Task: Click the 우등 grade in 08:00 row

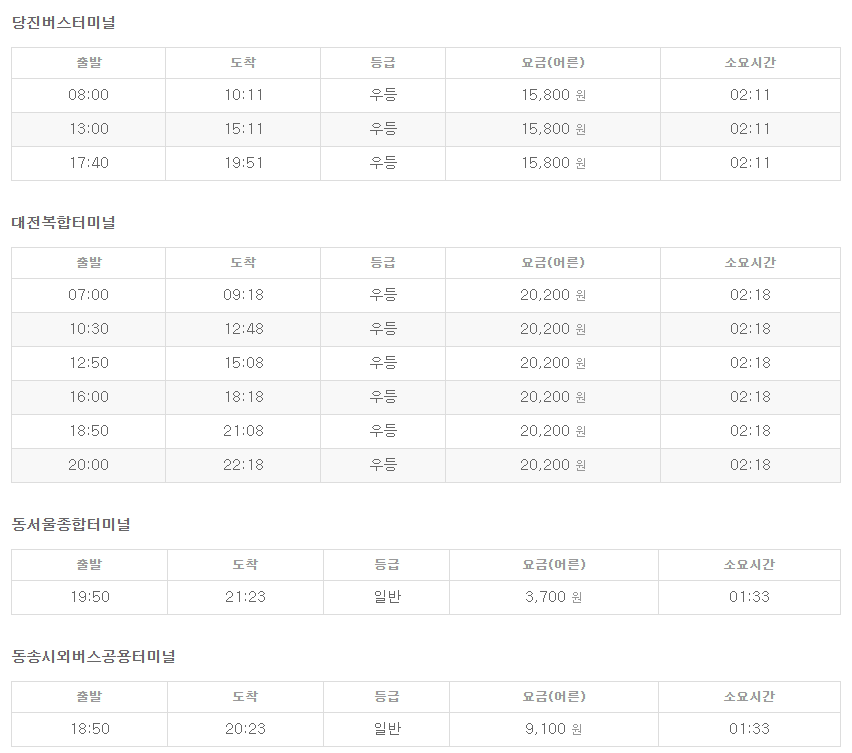Action: point(383,95)
